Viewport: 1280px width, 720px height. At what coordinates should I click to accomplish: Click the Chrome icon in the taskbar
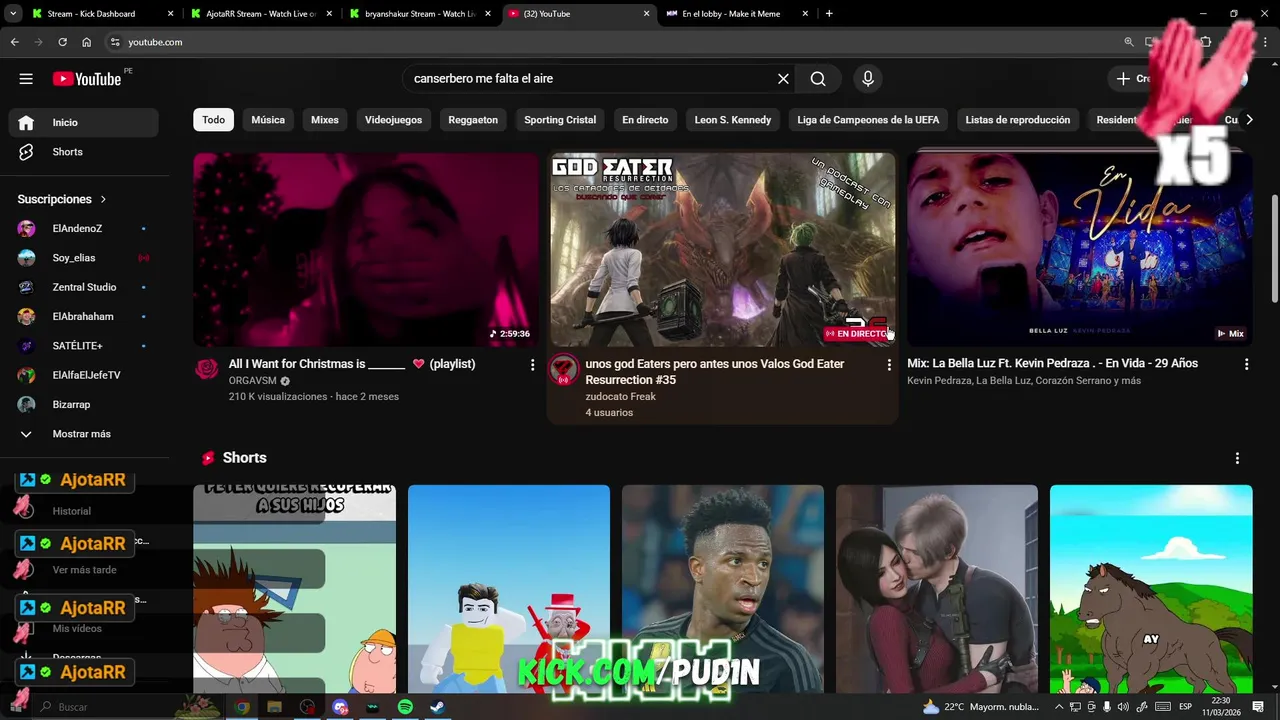(x=242, y=707)
